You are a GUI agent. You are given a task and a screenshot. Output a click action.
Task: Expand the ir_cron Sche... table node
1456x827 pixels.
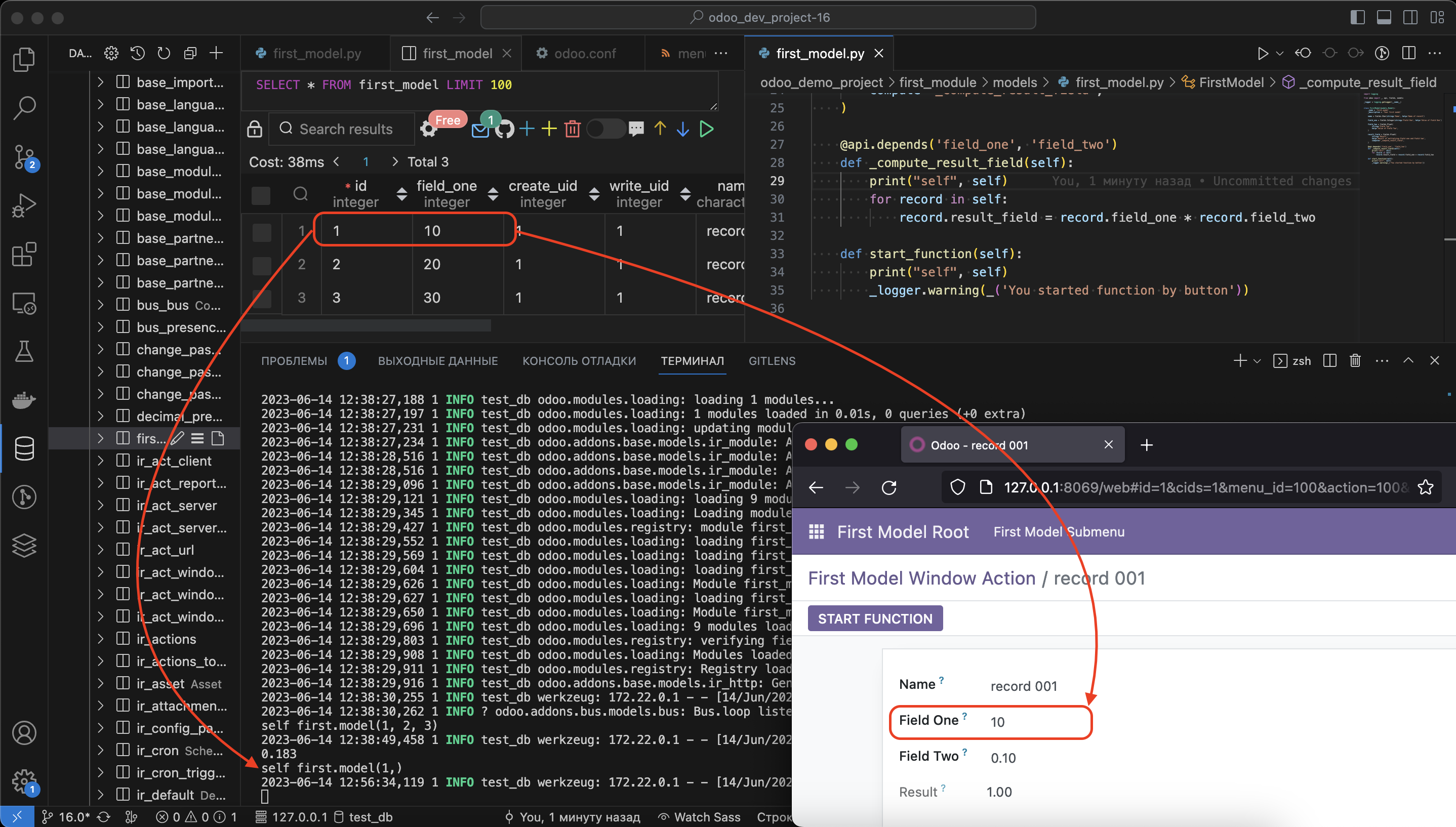pyautogui.click(x=101, y=750)
